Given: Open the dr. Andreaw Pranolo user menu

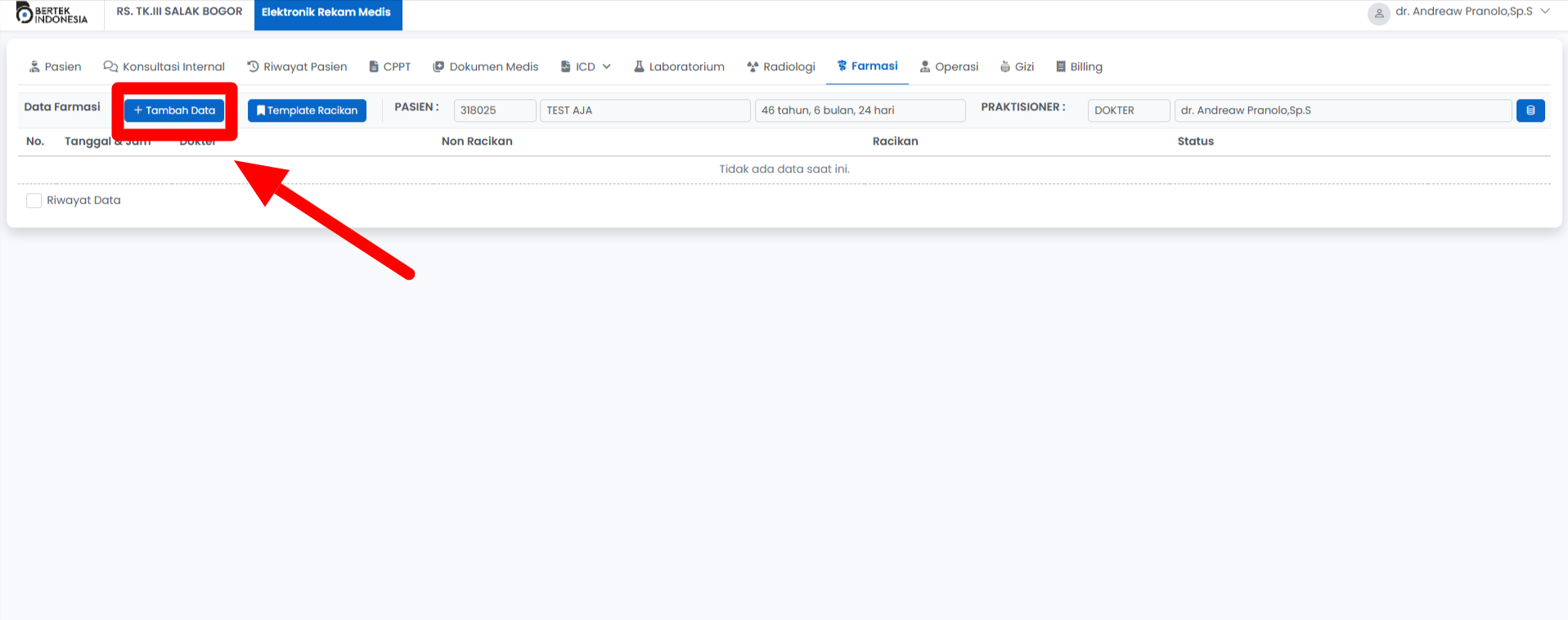Looking at the screenshot, I should (1463, 11).
